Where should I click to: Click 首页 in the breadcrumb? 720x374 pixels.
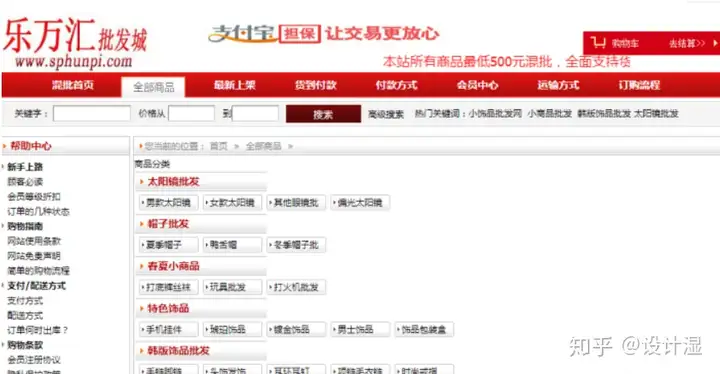(x=219, y=146)
